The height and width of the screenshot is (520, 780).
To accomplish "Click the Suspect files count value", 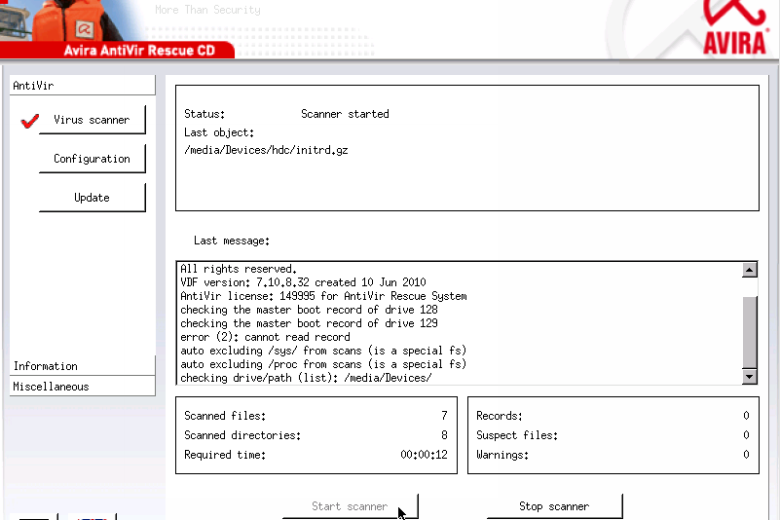I will (x=746, y=435).
